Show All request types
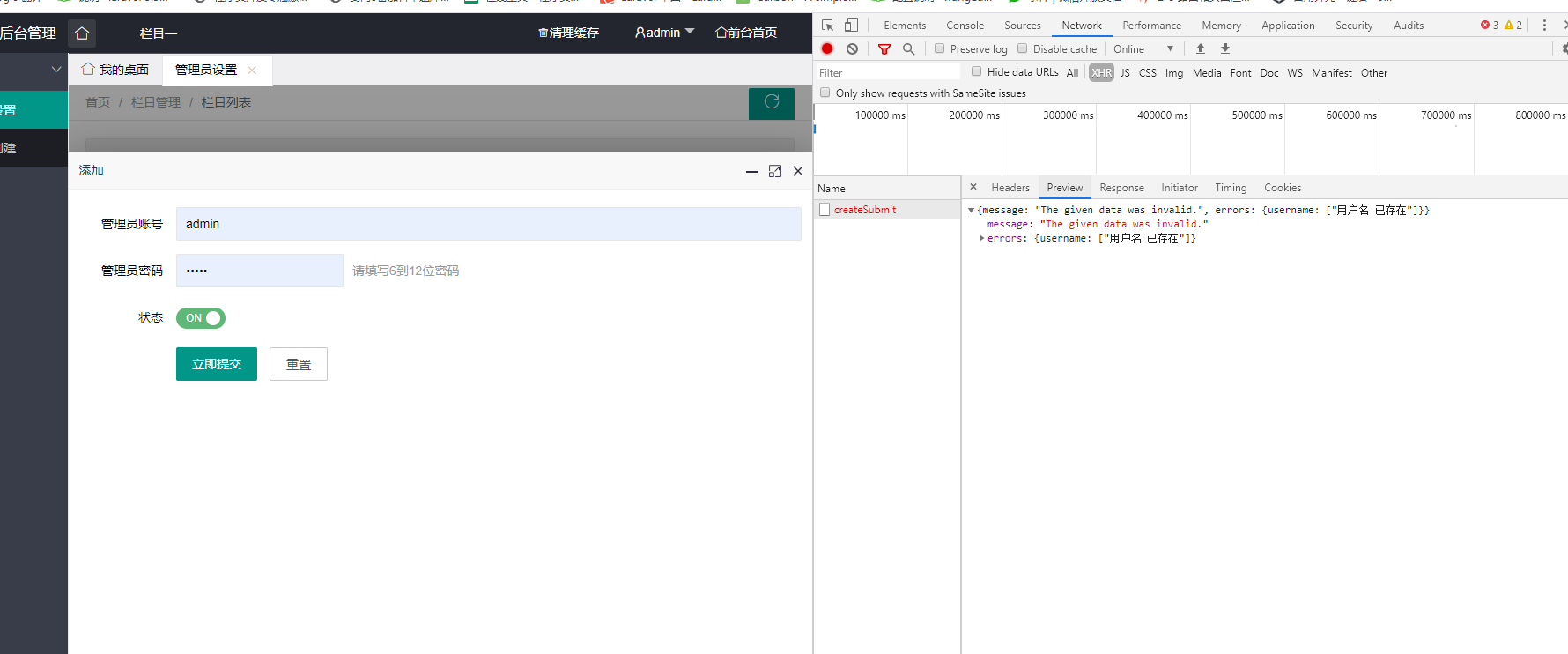1568x654 pixels. (x=1072, y=73)
